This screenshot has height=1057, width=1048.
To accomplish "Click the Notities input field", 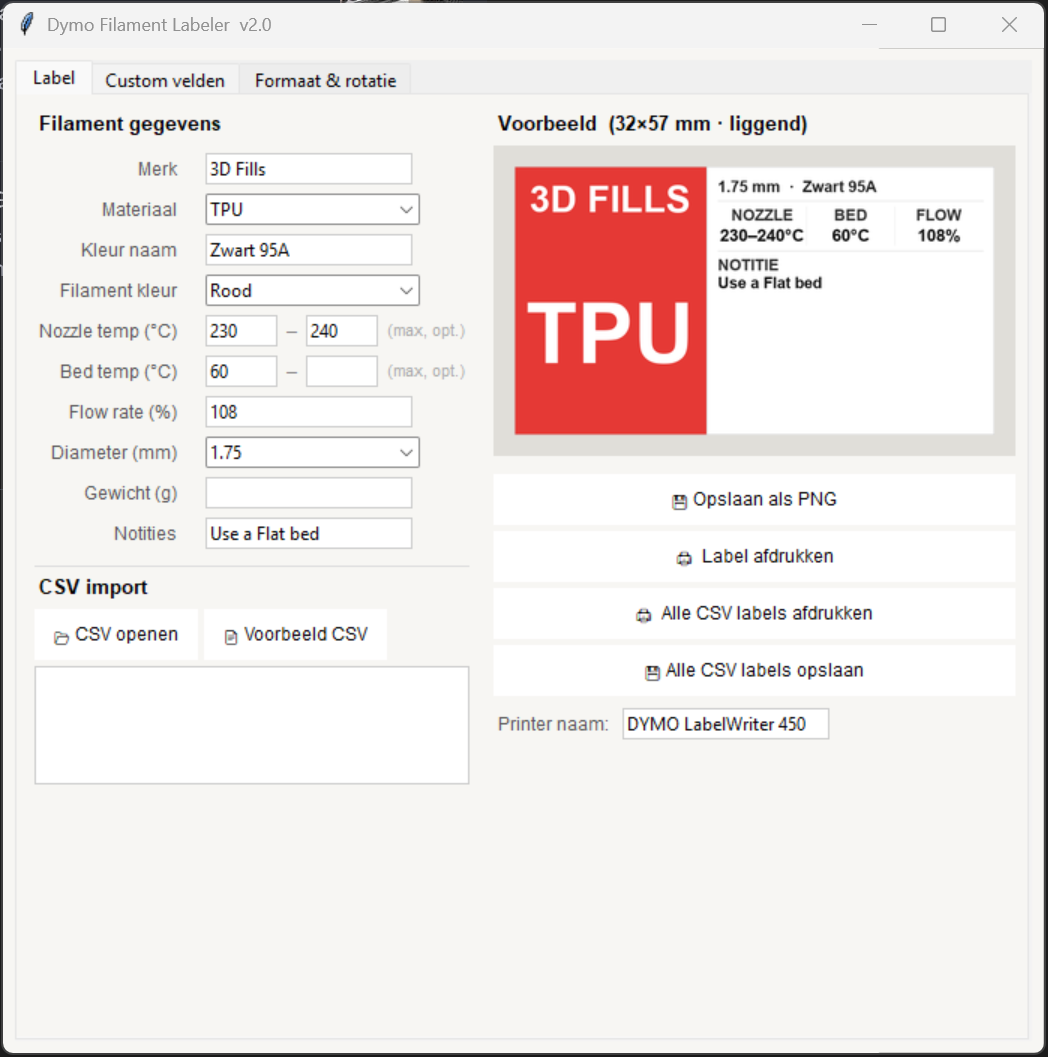I will click(309, 533).
